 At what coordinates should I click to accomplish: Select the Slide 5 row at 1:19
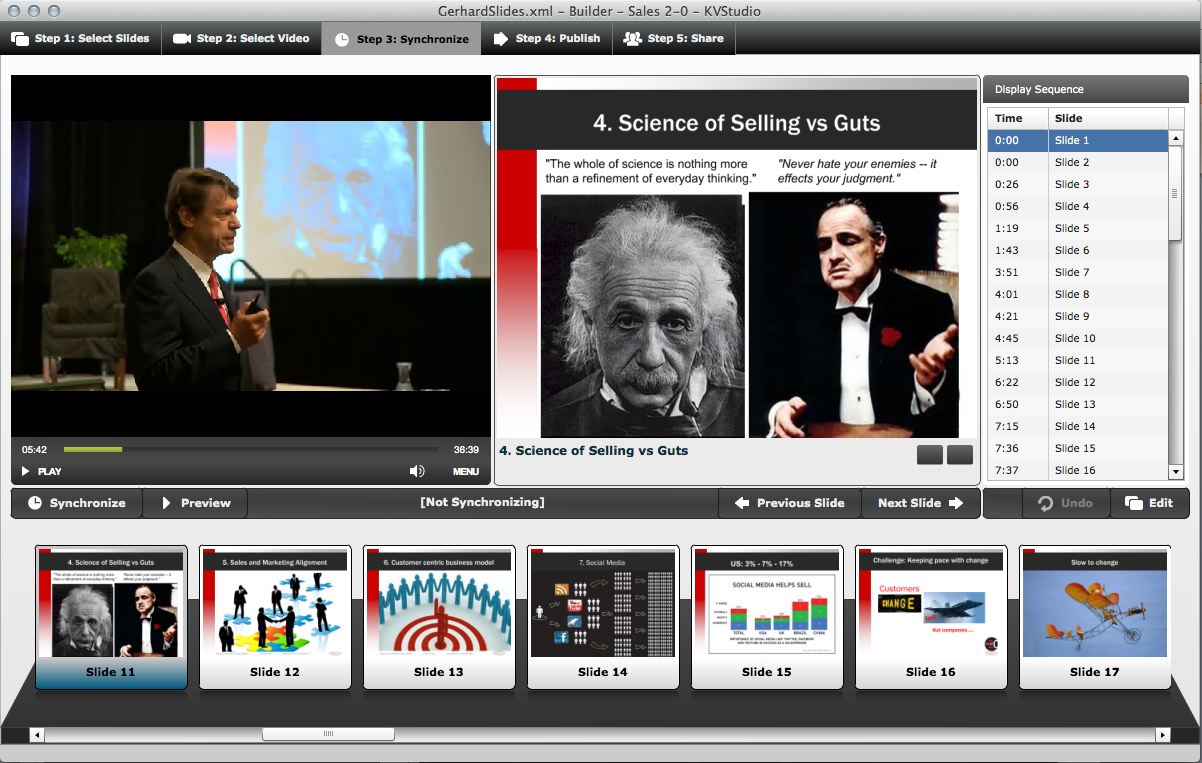[1077, 228]
